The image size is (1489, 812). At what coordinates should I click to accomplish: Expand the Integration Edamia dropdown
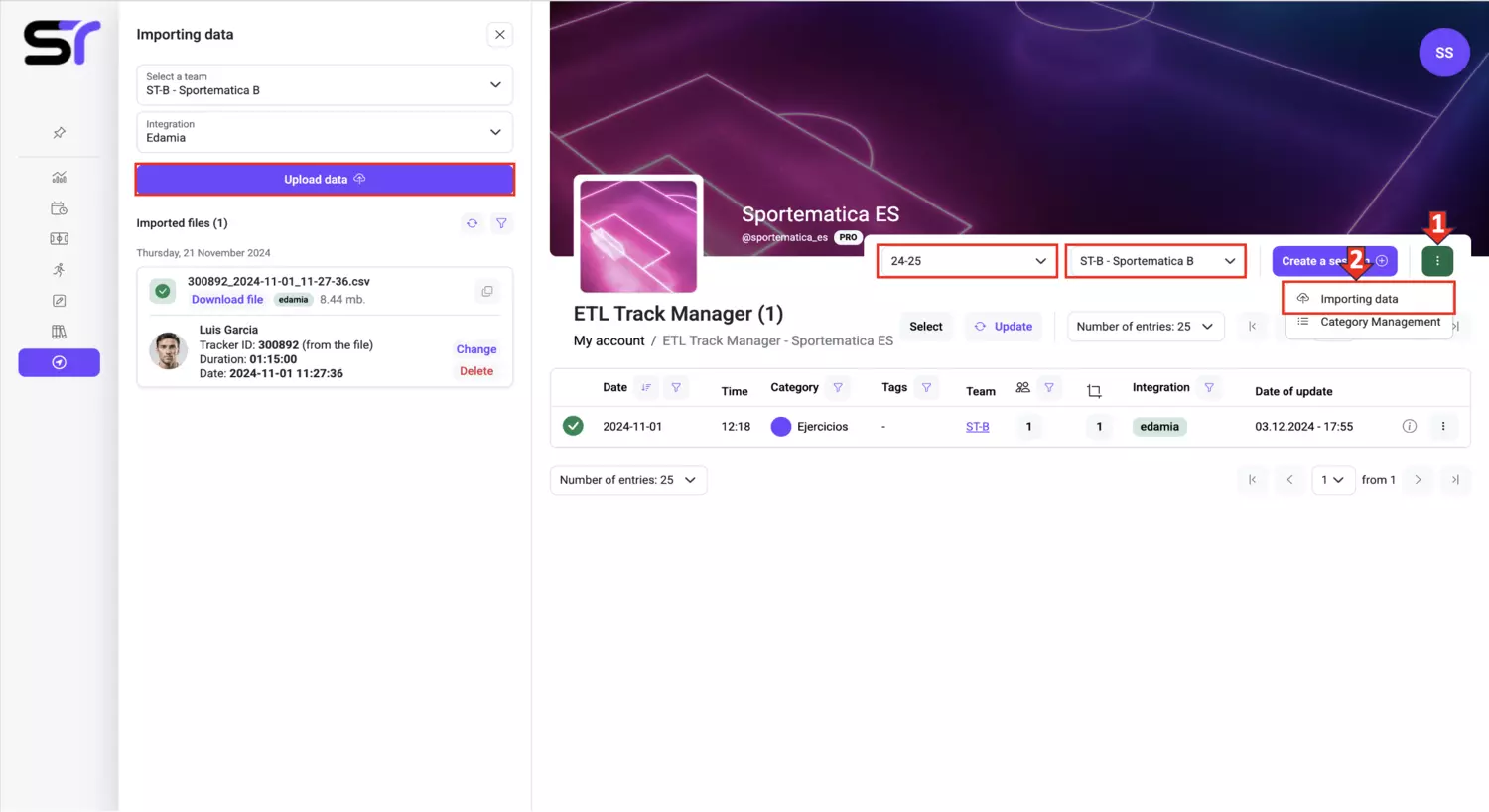click(325, 132)
